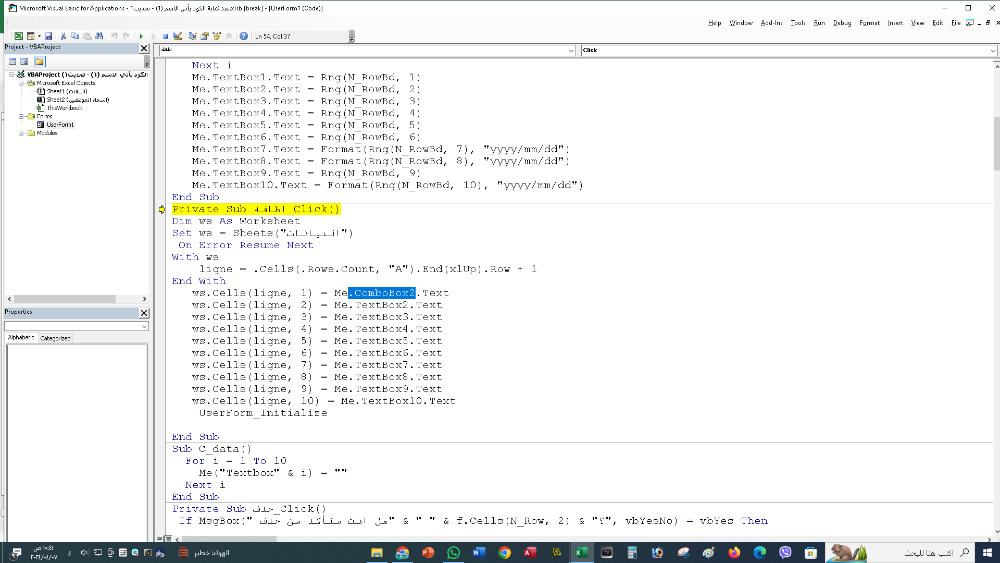The image size is (1000, 563).
Task: Click the Break pause icon
Action: pos(153,36)
